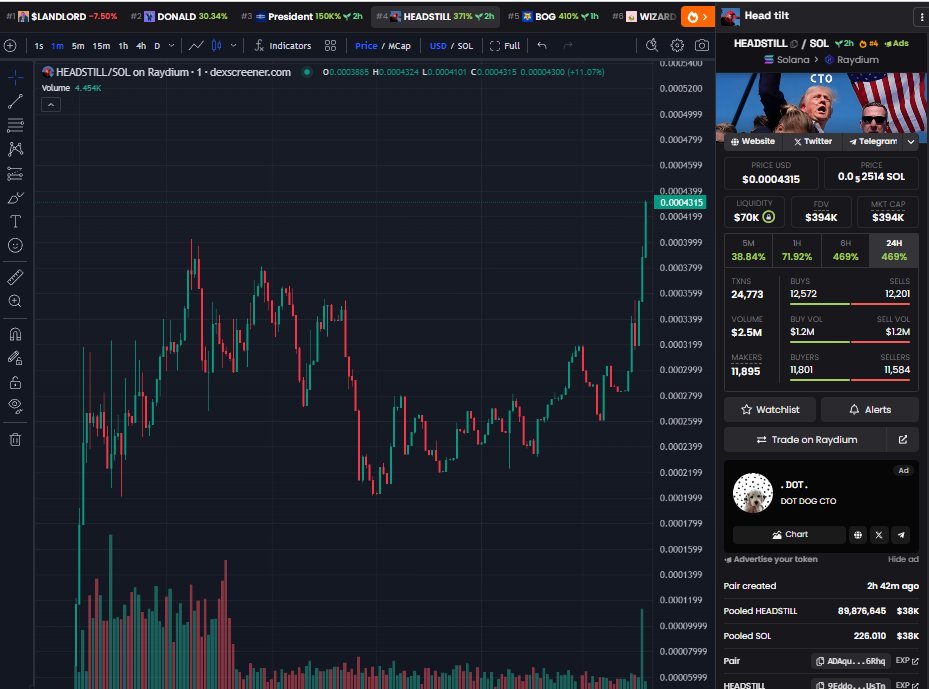
Task: Select the D daily timeframe
Action: (x=157, y=46)
